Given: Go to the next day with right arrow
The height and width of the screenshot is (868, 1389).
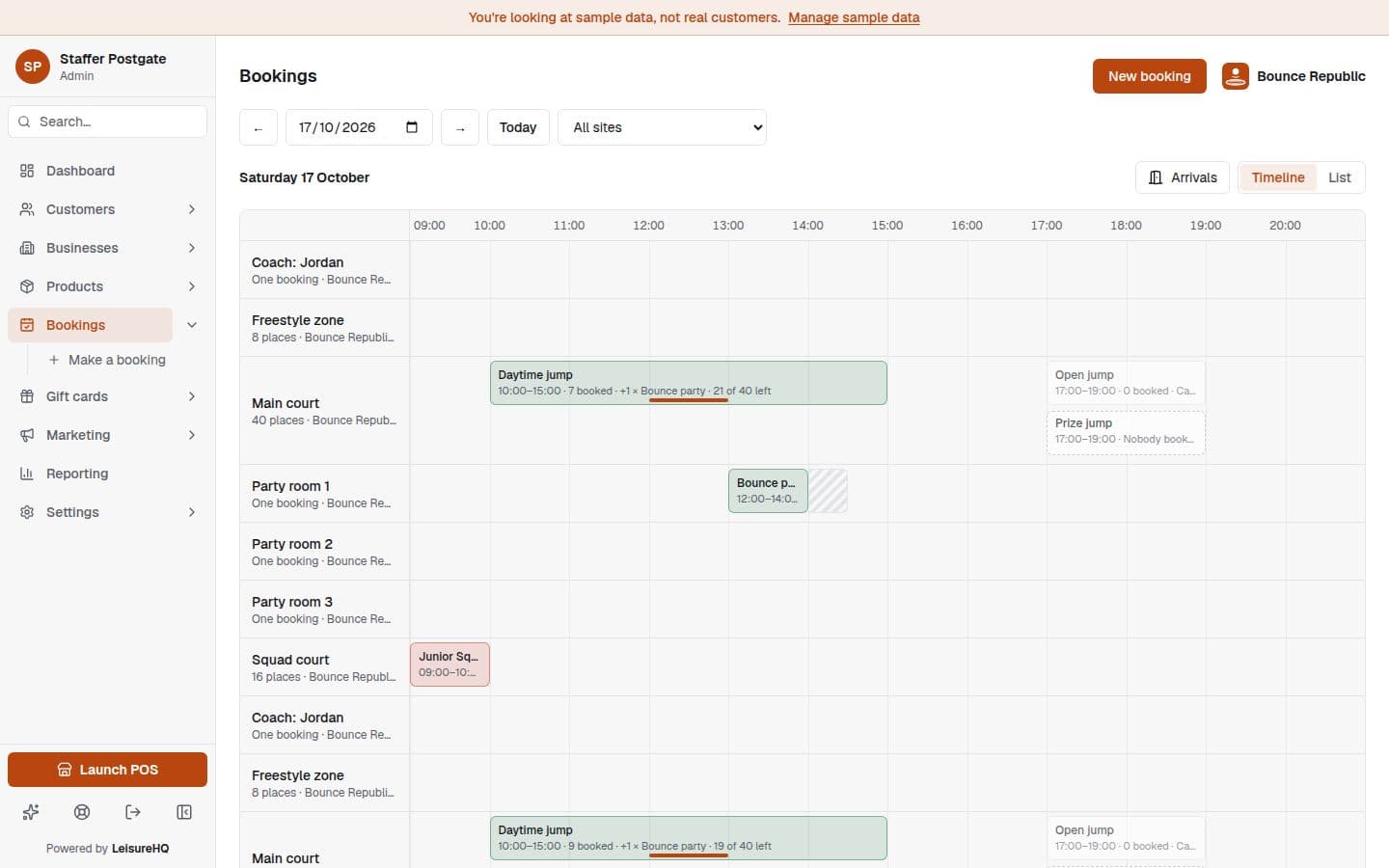Looking at the screenshot, I should click(460, 127).
